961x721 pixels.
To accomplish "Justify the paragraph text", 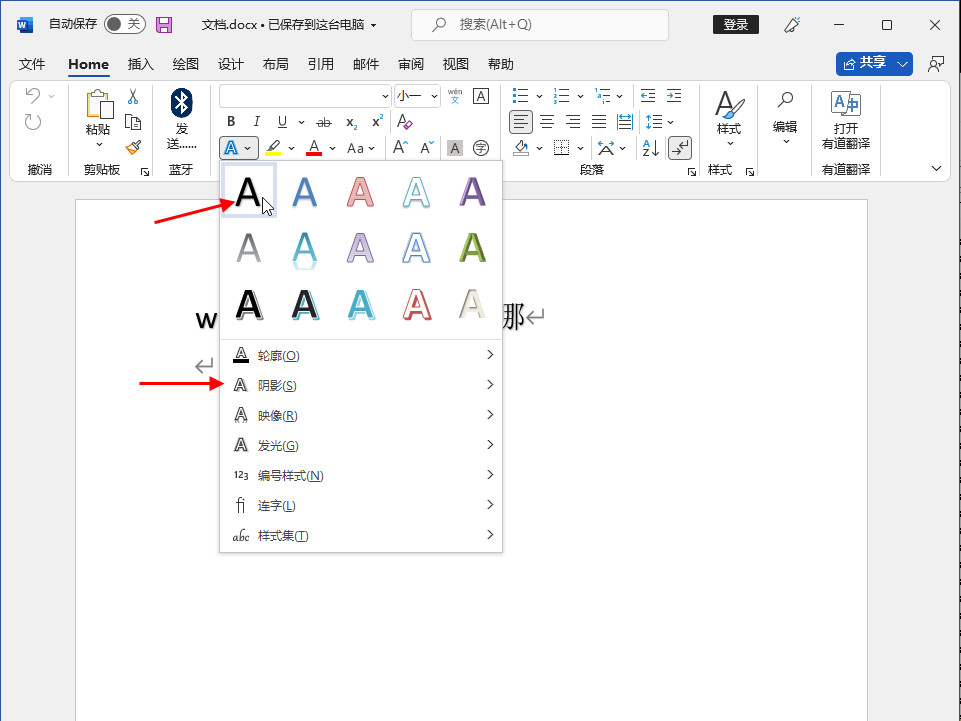I will (x=599, y=122).
